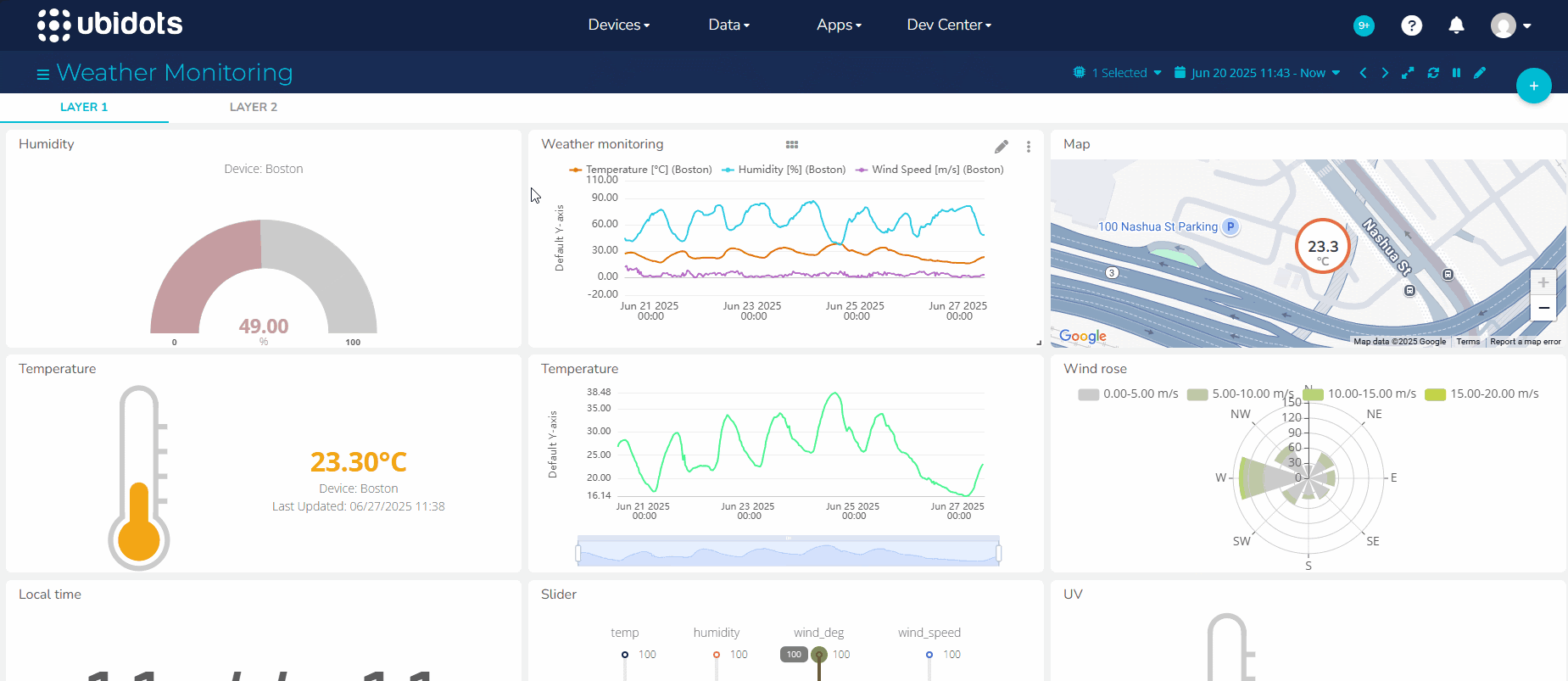This screenshot has width=1568, height=681.
Task: Click the wind_deg slider handle
Action: (819, 655)
